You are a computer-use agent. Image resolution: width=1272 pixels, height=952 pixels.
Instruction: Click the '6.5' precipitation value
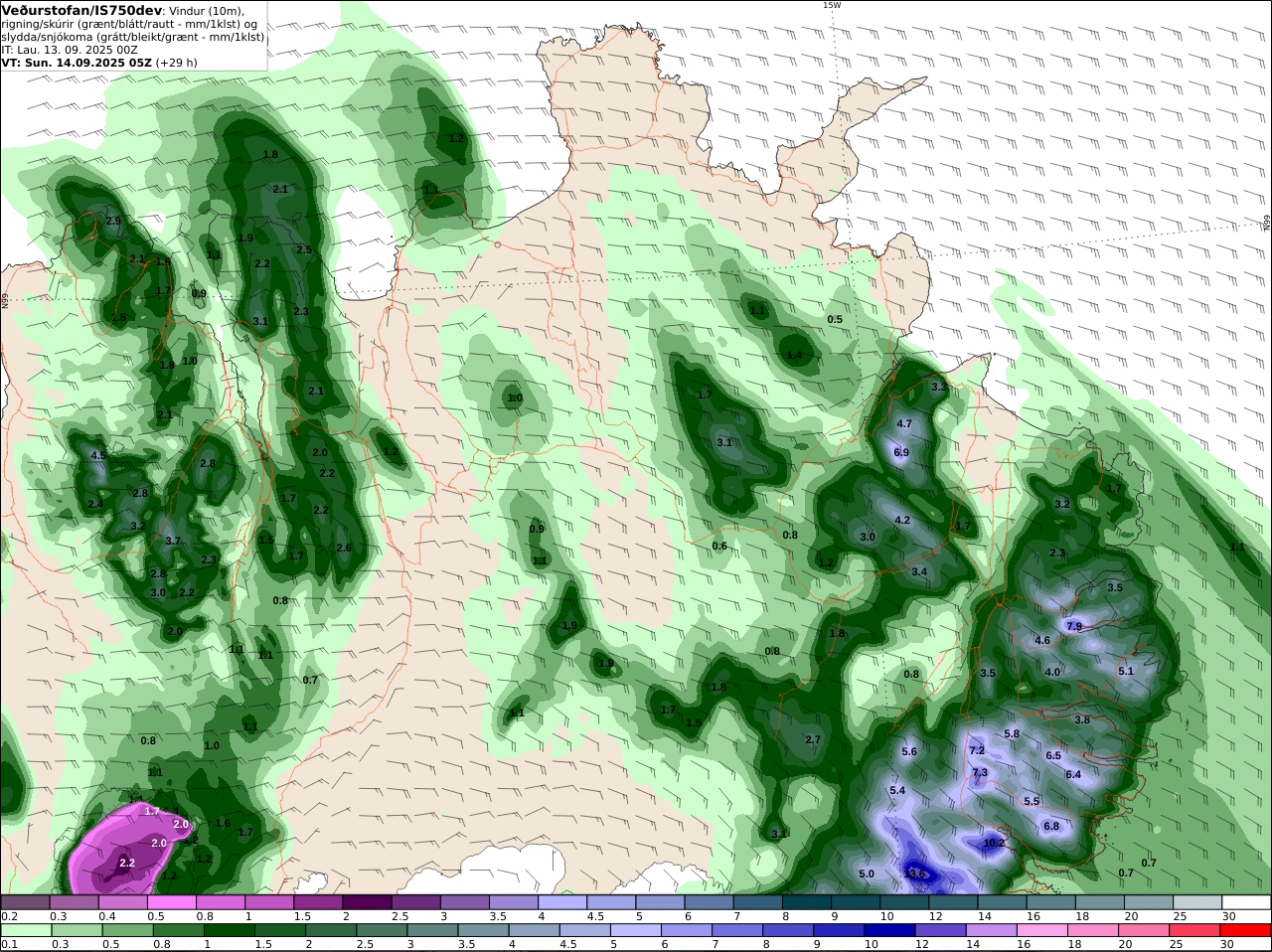(1053, 755)
